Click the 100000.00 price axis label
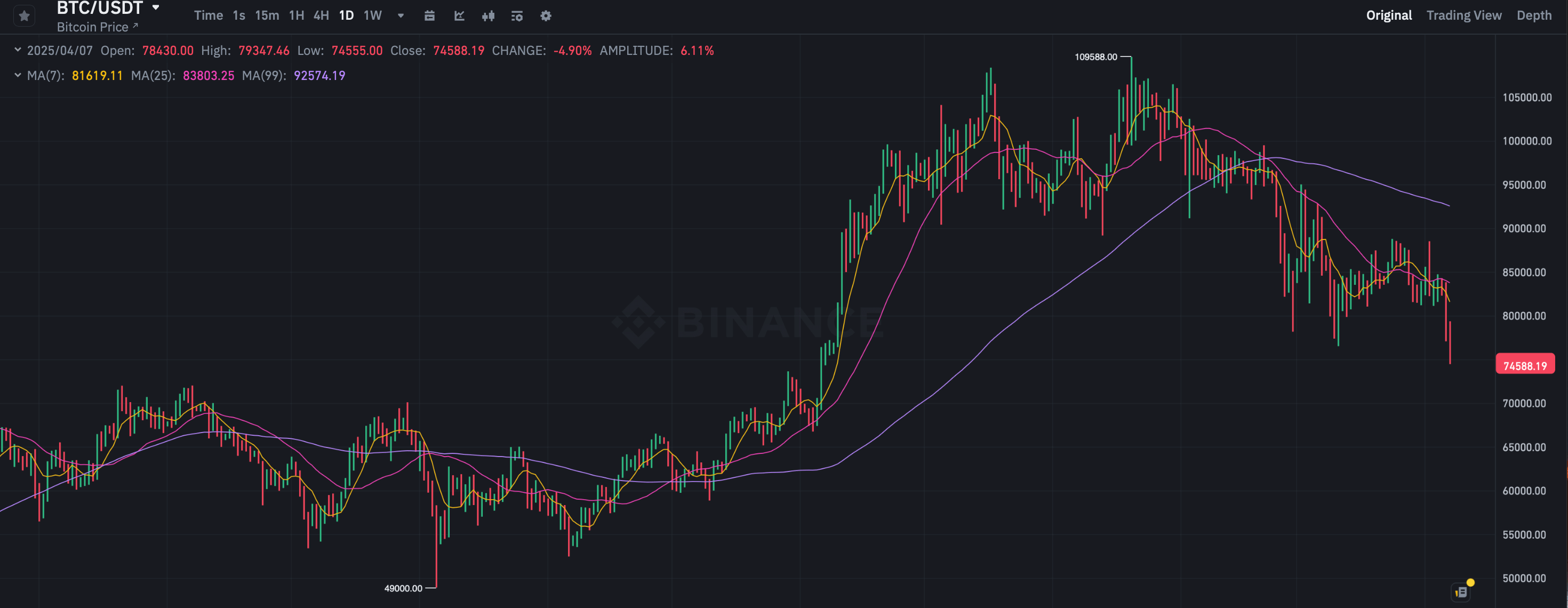This screenshot has height=608, width=1568. [x=1526, y=141]
